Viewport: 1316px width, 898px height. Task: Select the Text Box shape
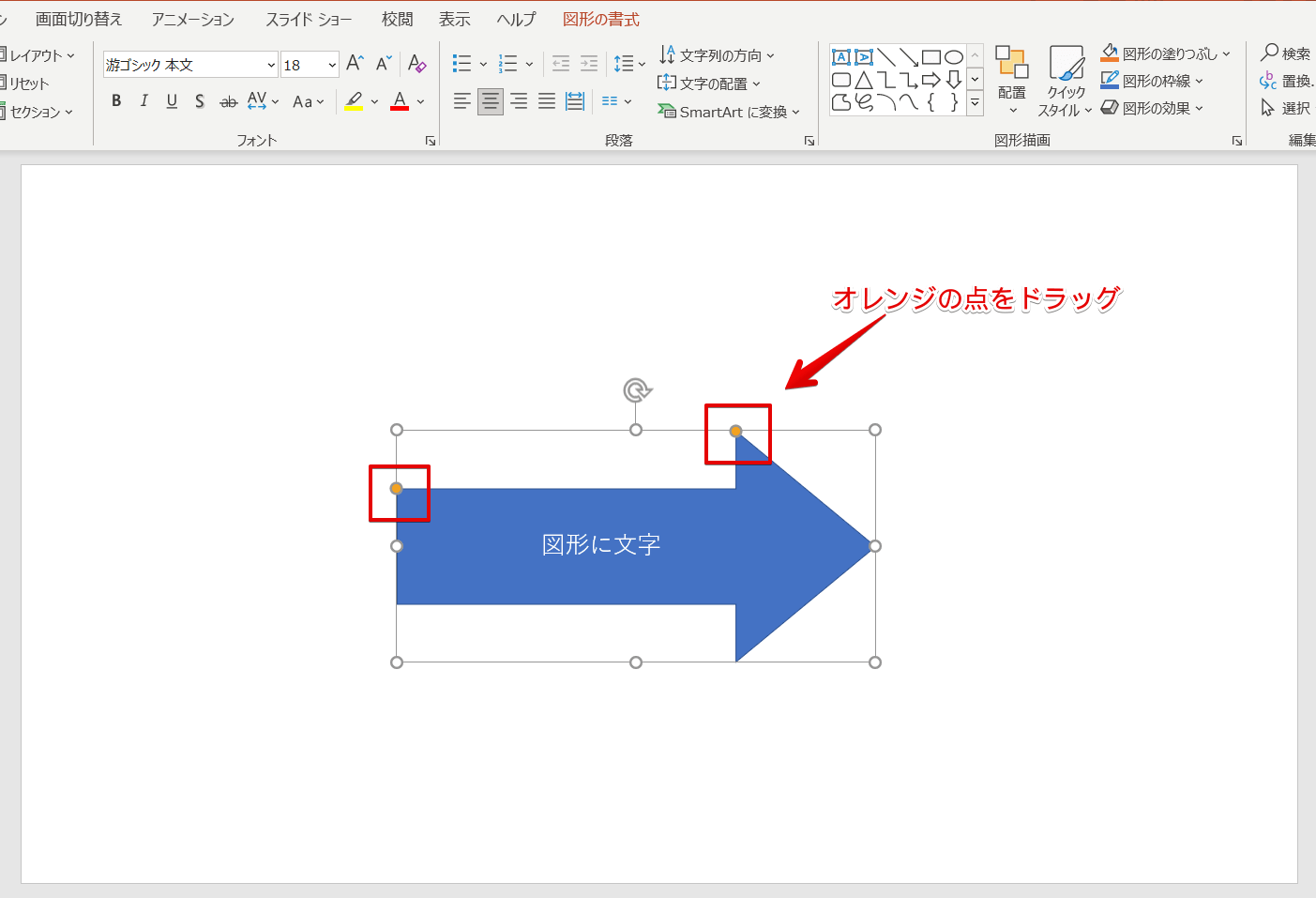click(x=841, y=57)
